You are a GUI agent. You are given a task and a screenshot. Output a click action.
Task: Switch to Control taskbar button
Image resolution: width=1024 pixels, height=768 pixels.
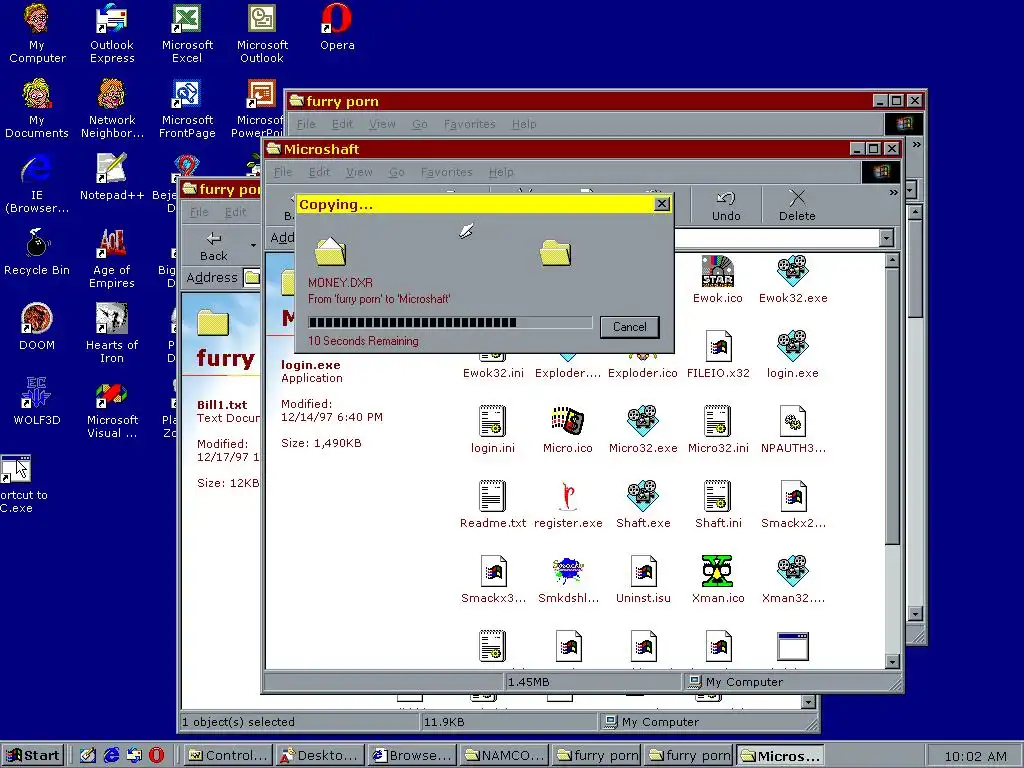coord(227,756)
